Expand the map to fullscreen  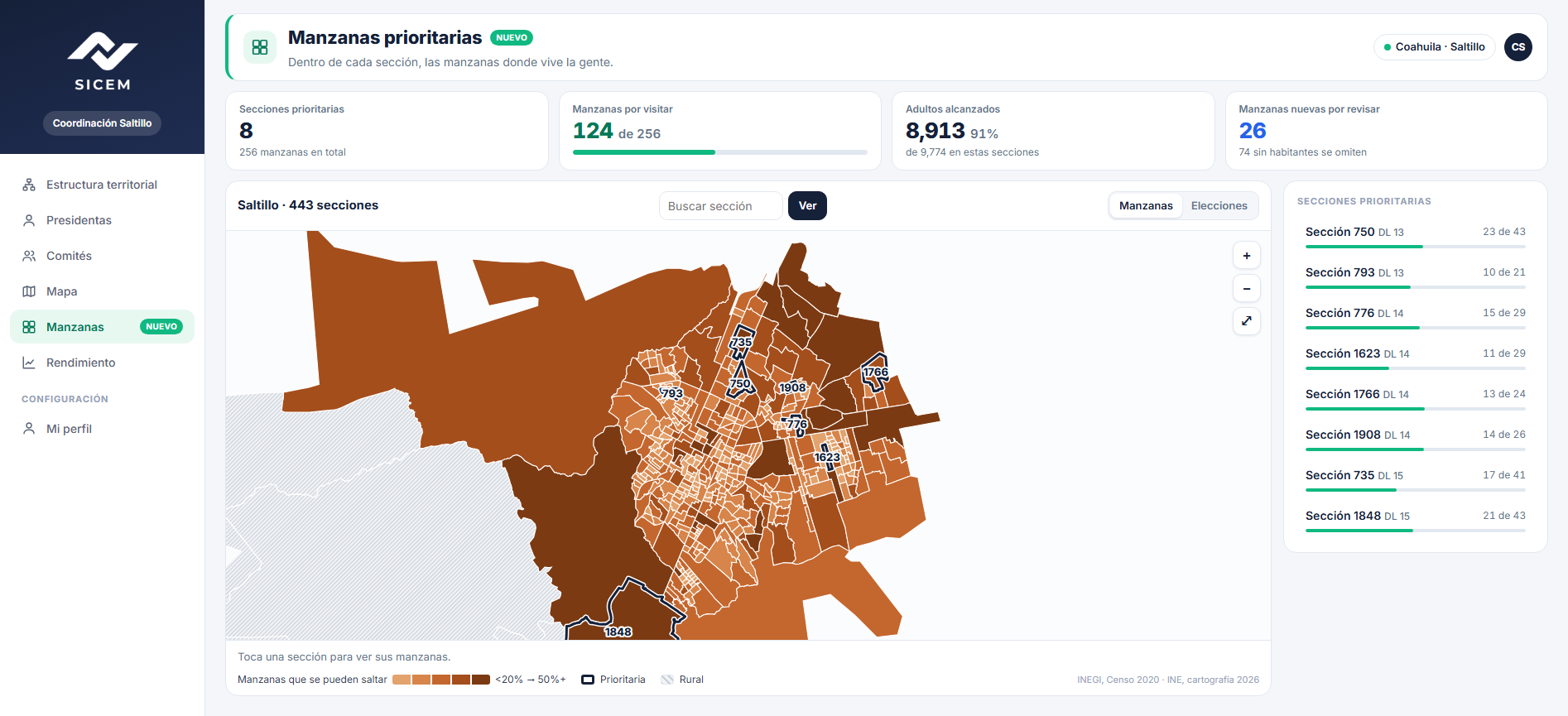(1247, 320)
